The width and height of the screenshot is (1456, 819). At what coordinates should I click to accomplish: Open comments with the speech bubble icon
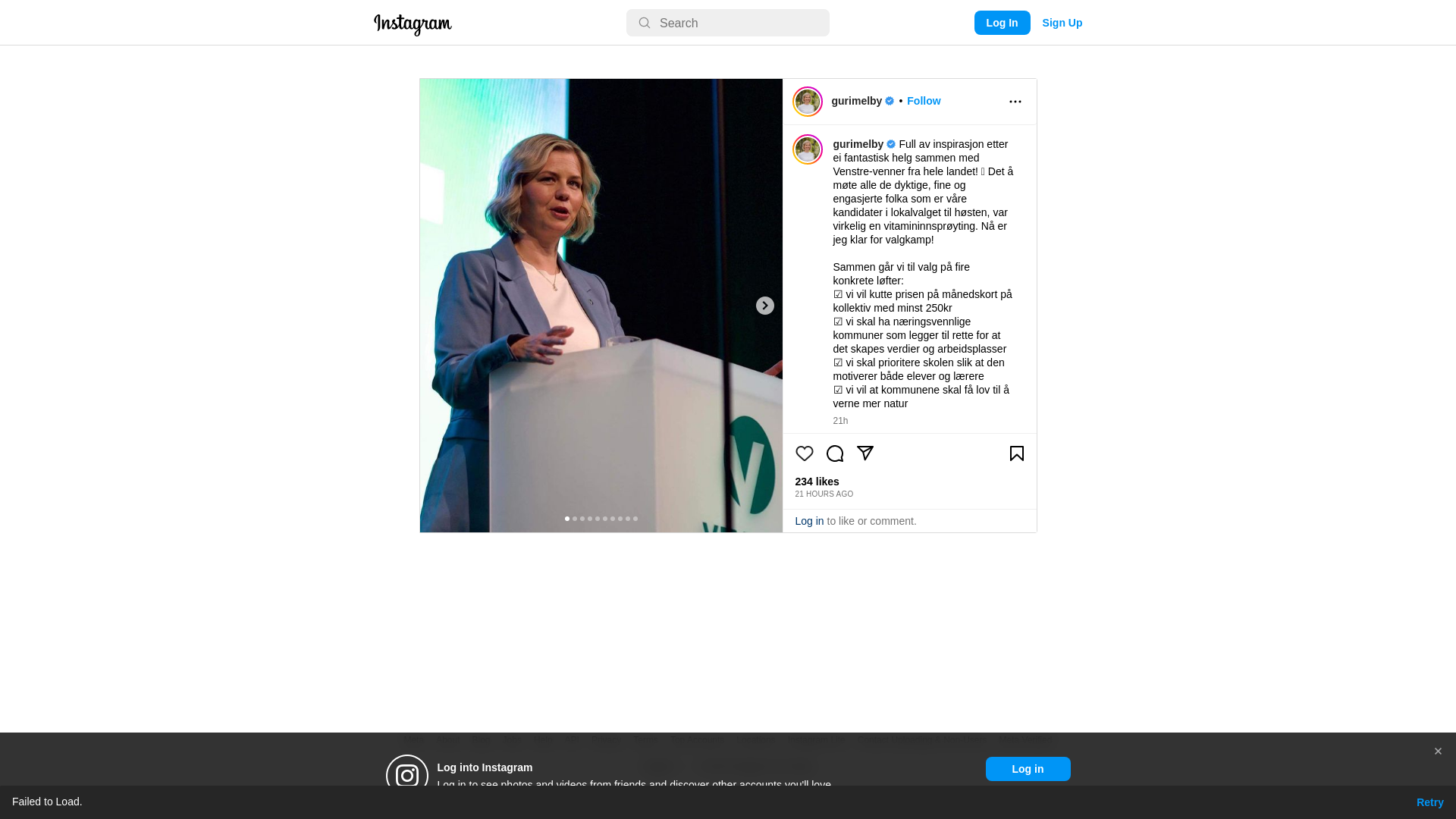click(835, 453)
